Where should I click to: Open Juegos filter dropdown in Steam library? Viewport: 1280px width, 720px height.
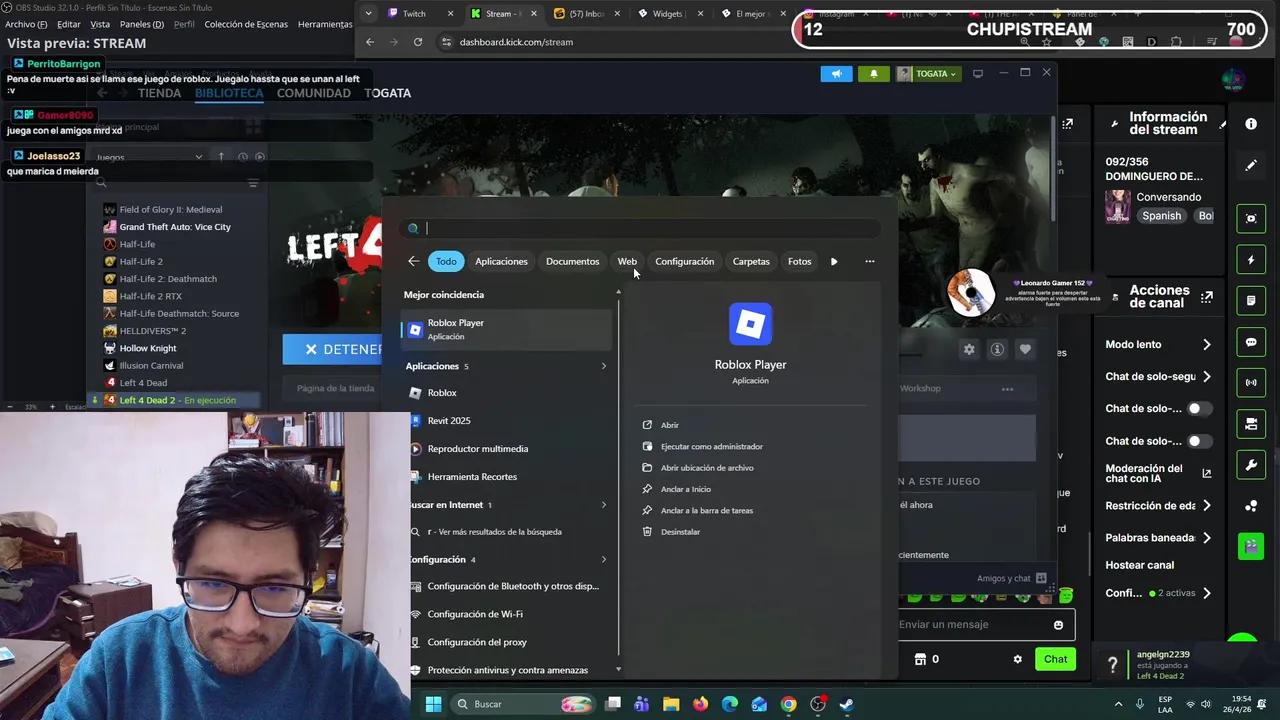click(149, 157)
